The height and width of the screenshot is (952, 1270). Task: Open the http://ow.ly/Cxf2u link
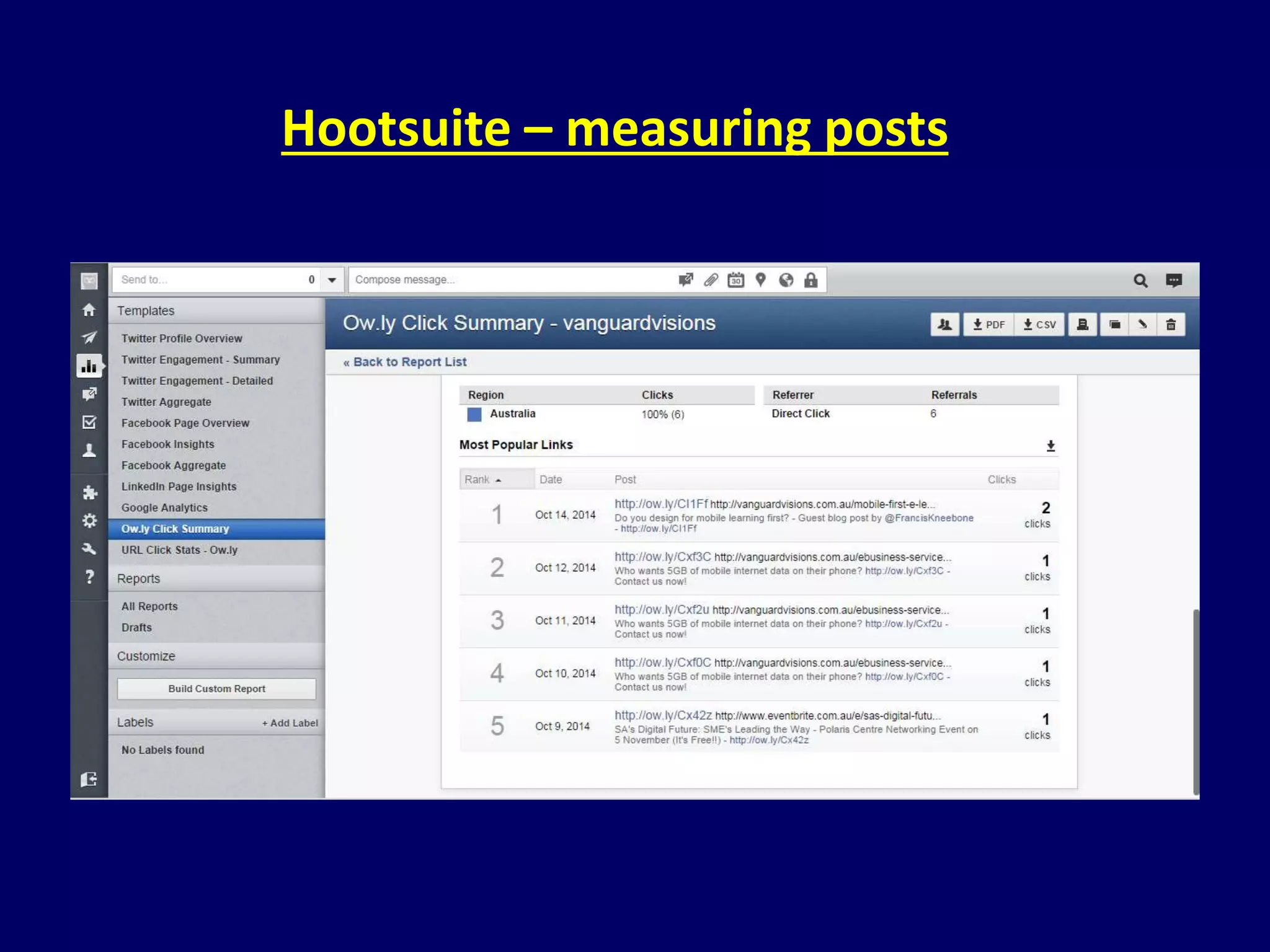662,609
